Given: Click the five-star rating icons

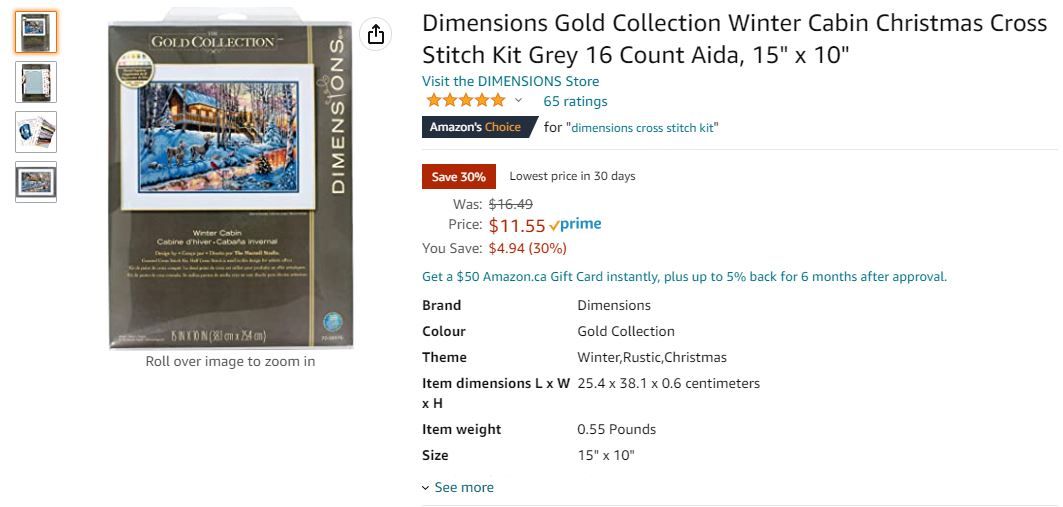Looking at the screenshot, I should click(465, 101).
